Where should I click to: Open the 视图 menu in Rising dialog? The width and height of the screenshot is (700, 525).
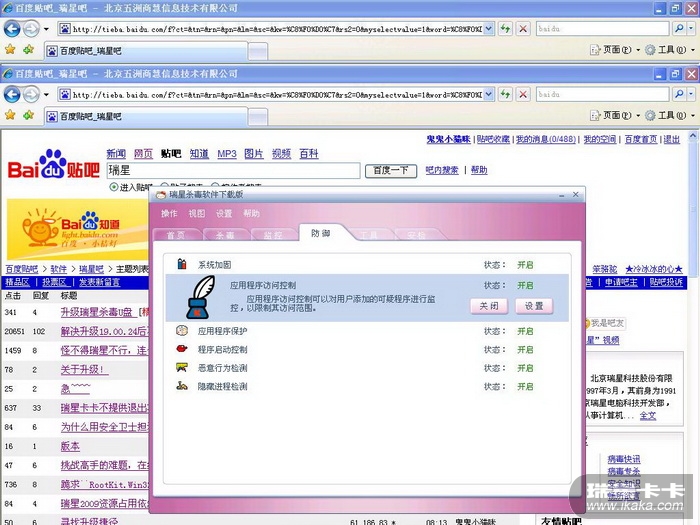point(196,213)
